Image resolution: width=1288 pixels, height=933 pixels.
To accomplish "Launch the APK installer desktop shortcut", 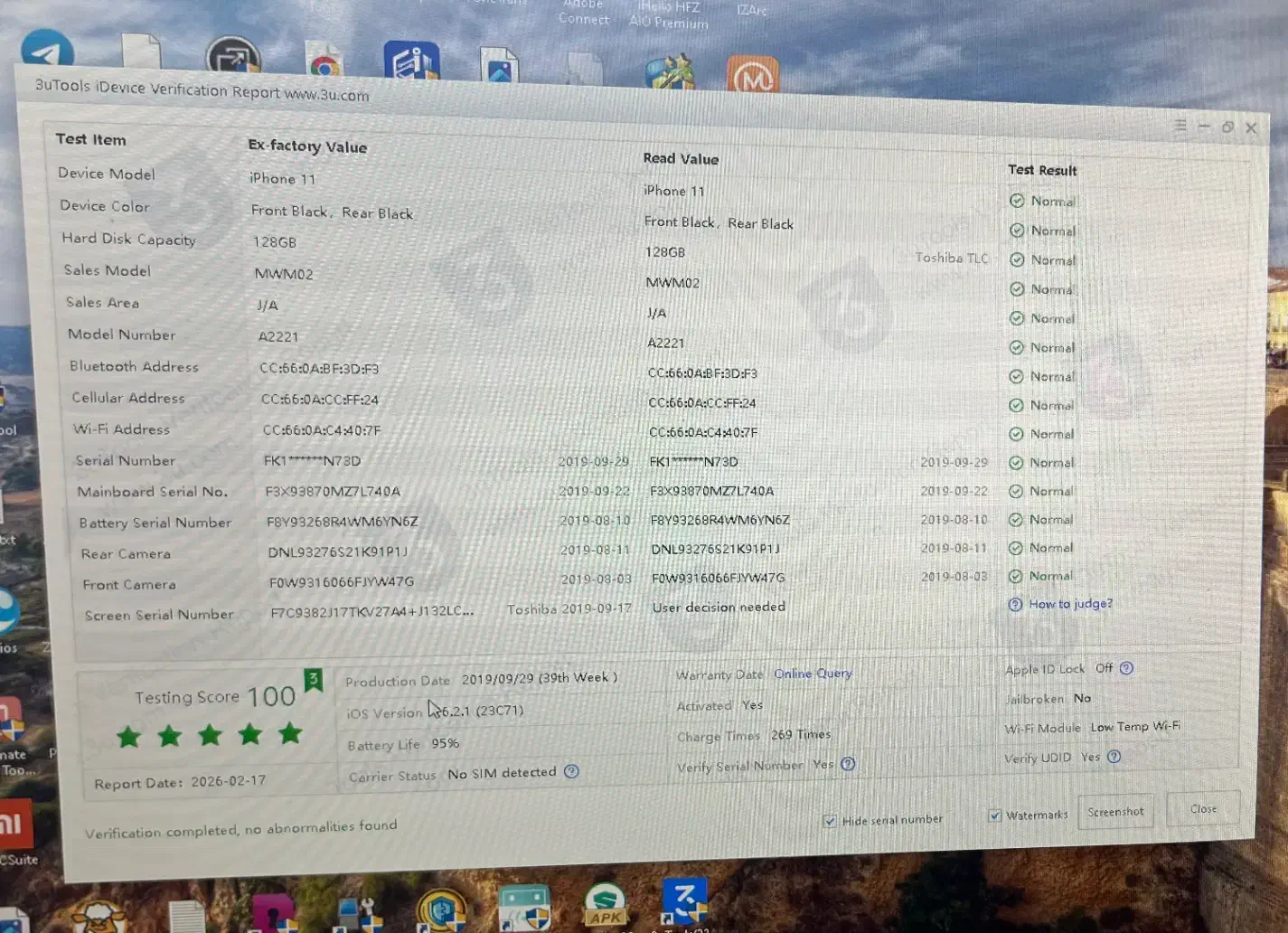I will (605, 906).
